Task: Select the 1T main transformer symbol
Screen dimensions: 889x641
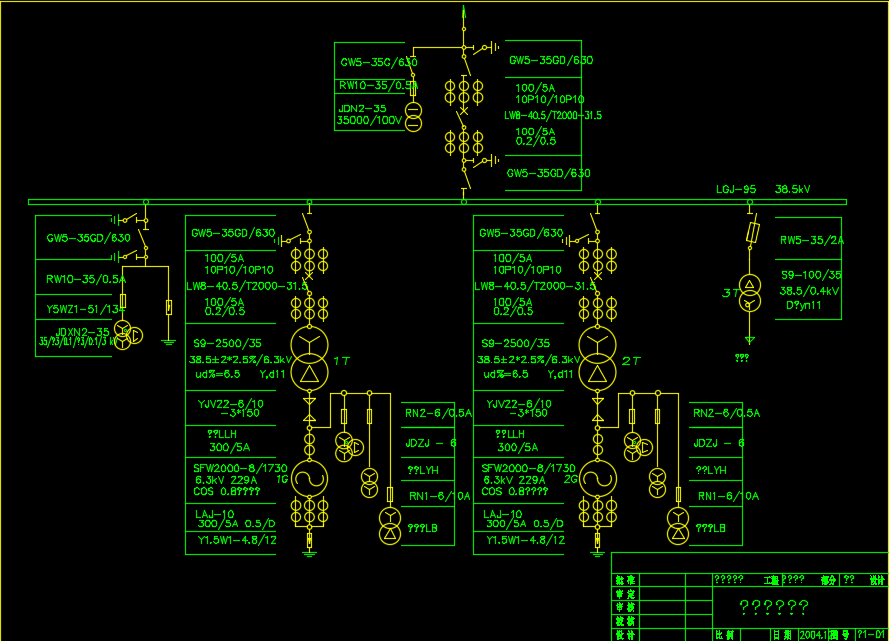Action: (x=310, y=359)
